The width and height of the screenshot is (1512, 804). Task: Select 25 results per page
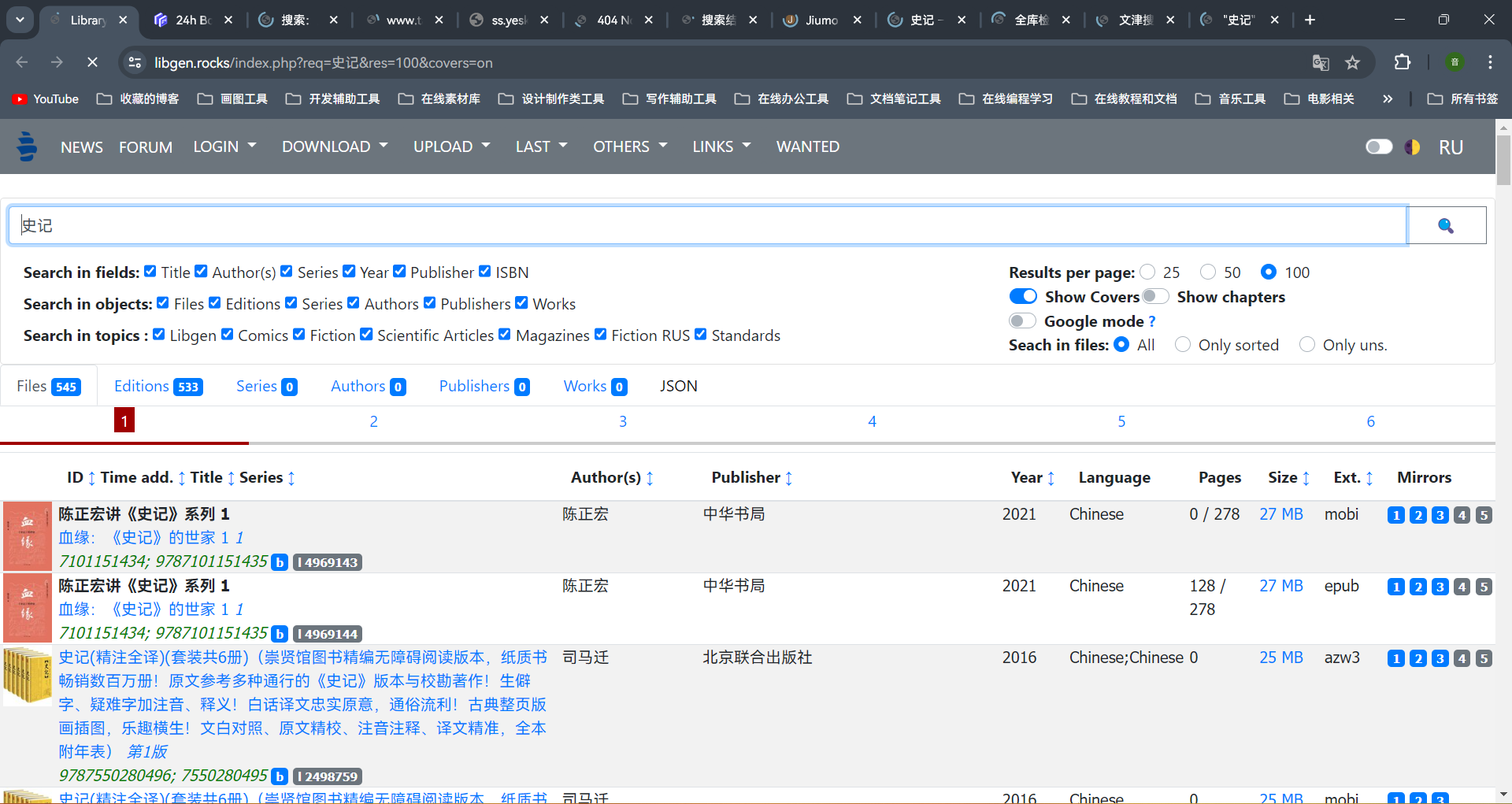(1147, 272)
